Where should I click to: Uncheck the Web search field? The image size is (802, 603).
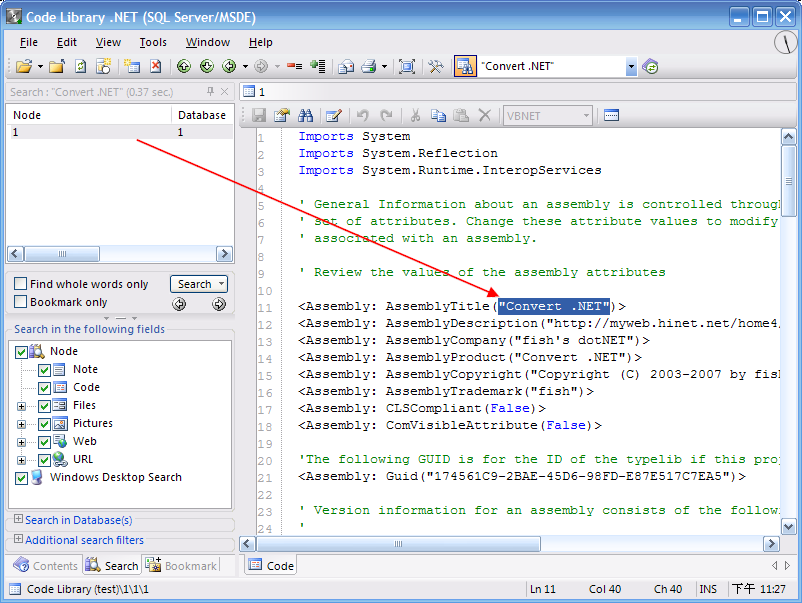(44, 442)
